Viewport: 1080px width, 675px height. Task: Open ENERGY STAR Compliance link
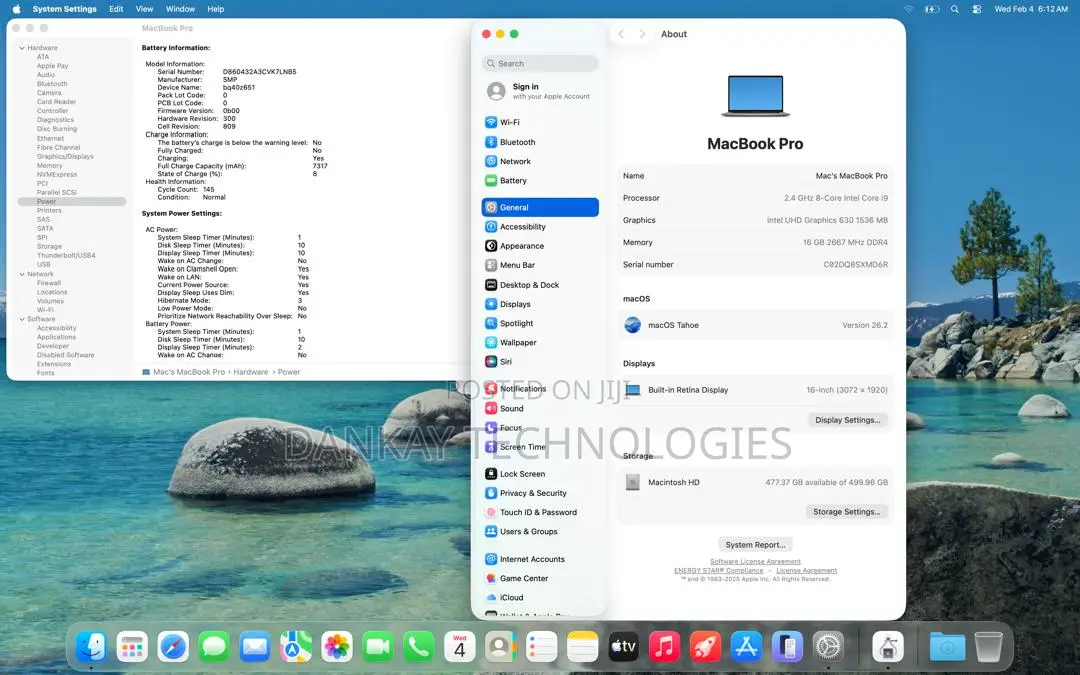tap(718, 570)
